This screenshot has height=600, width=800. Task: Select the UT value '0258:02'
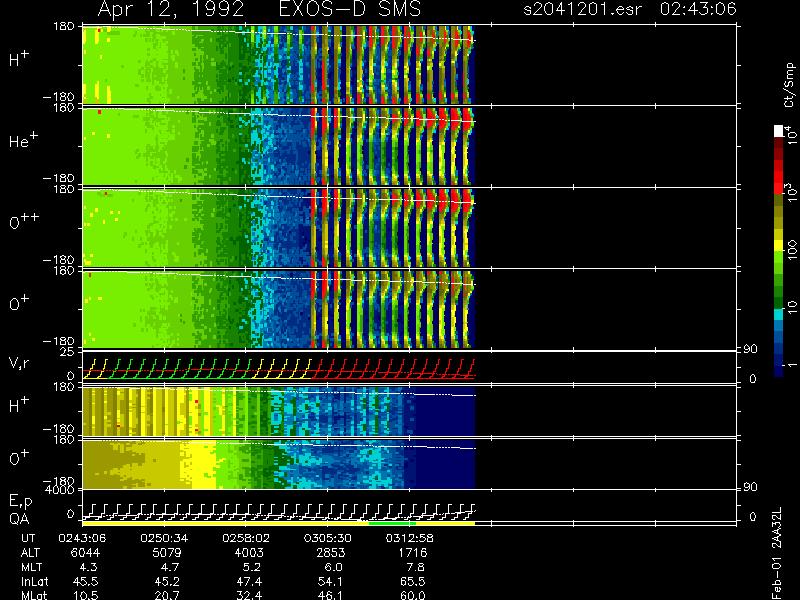point(245,538)
